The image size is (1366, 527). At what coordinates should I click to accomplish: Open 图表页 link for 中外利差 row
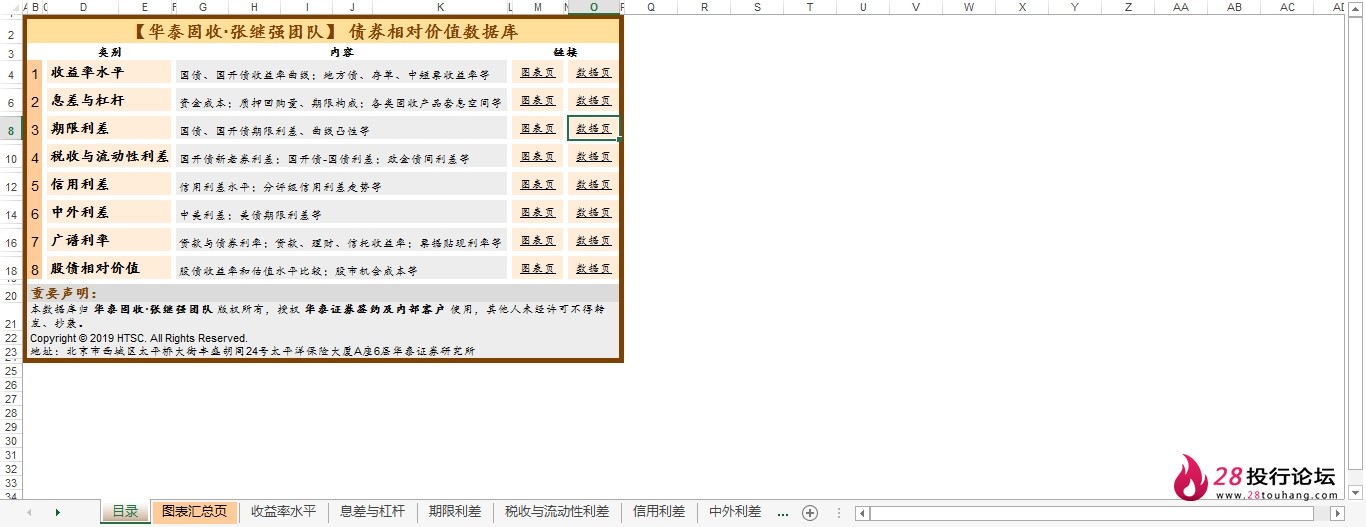click(538, 213)
